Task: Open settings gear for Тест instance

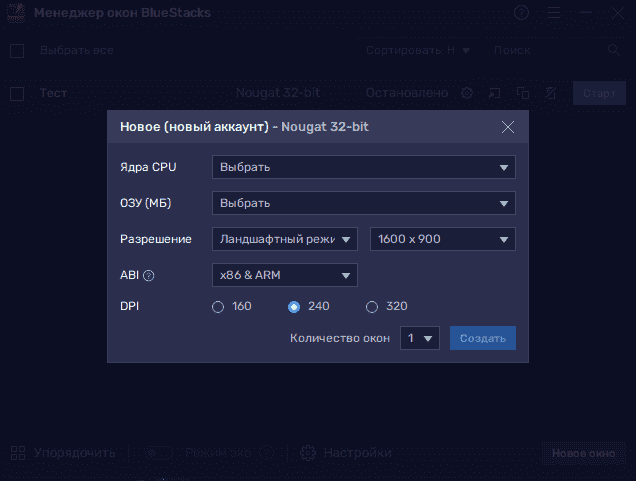Action: pos(466,94)
